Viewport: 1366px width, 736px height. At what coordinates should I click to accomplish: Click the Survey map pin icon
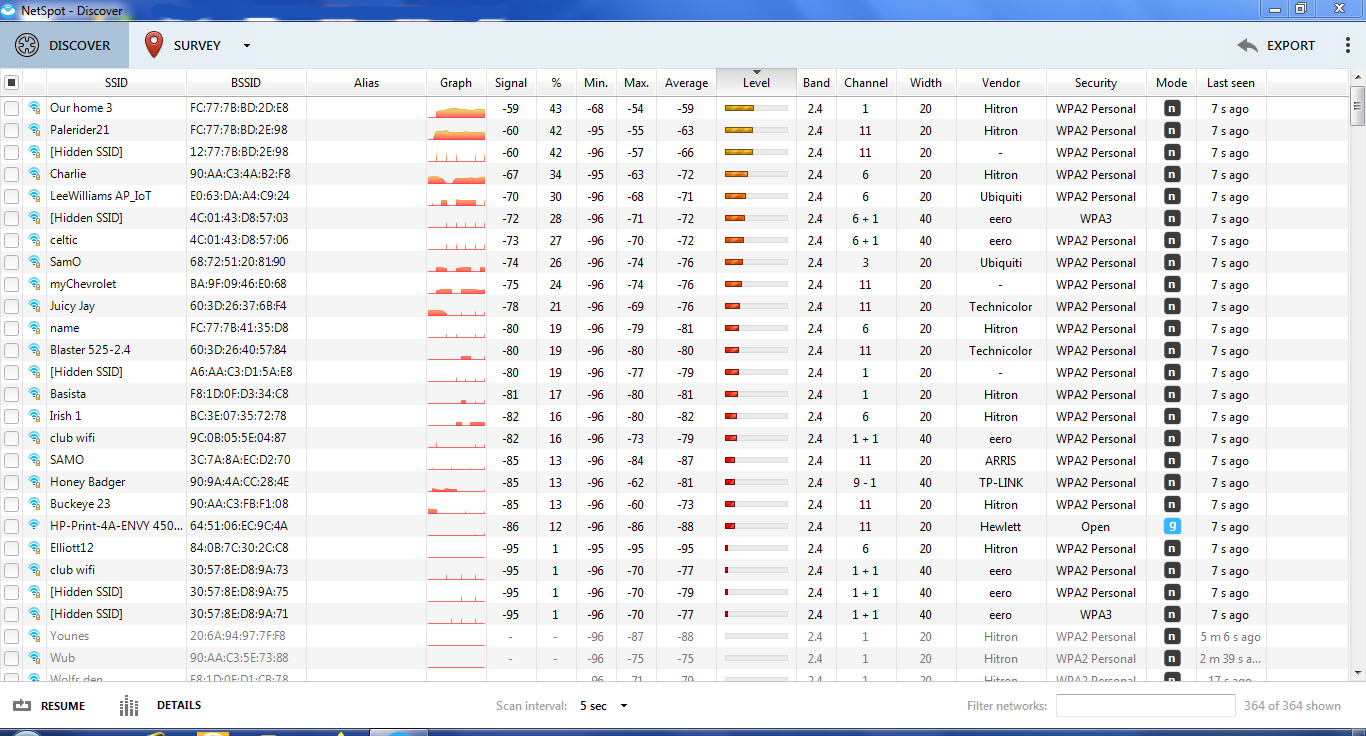154,45
